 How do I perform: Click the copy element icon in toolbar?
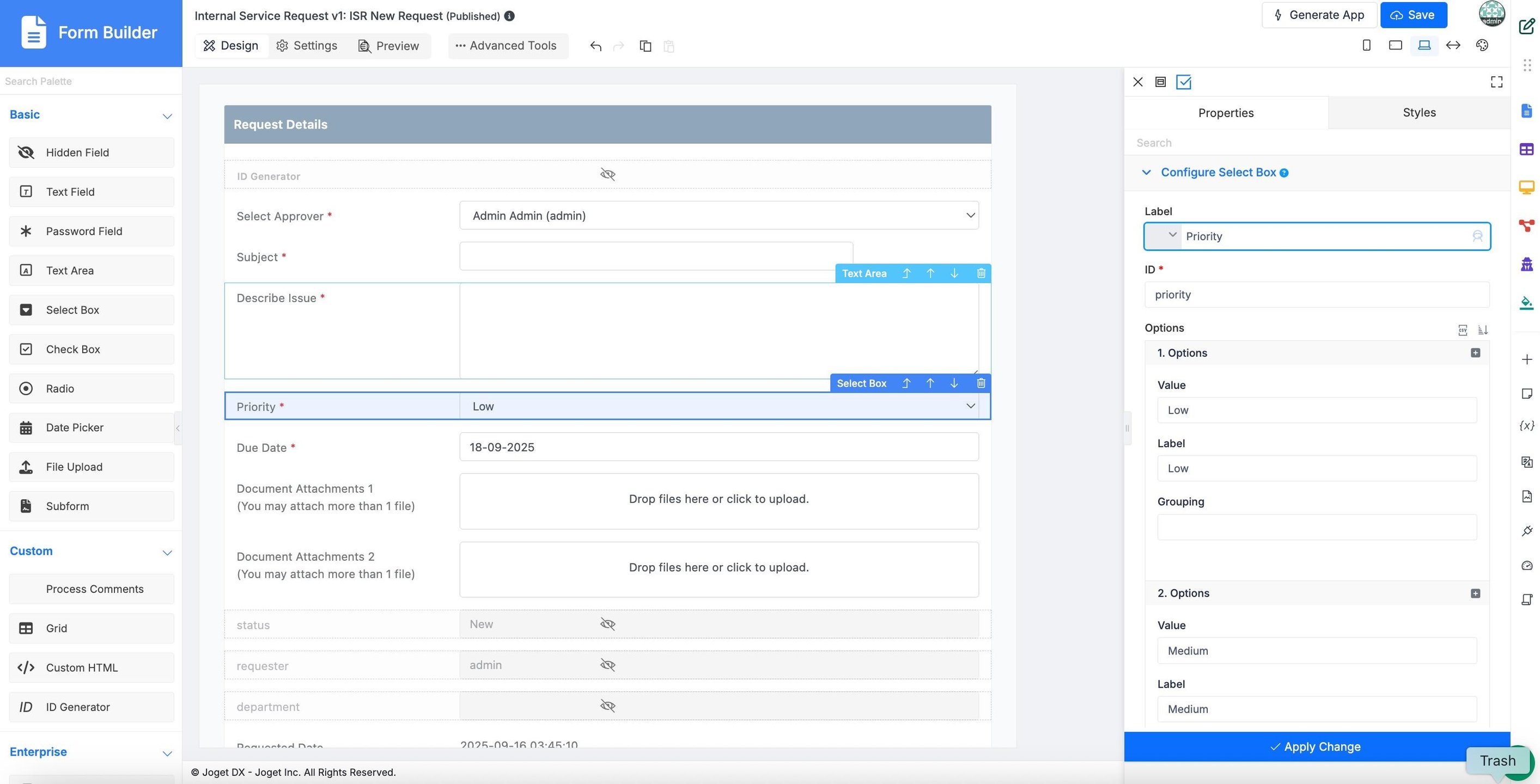[x=645, y=46]
